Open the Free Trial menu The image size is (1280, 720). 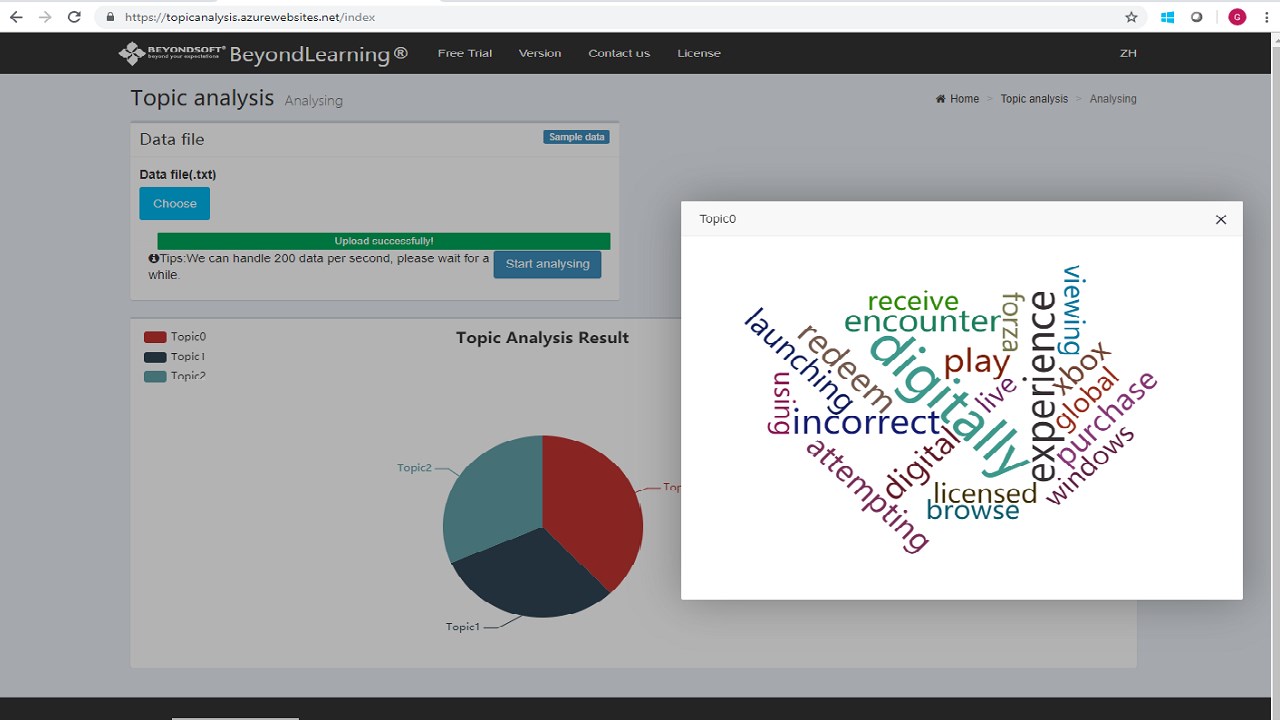click(465, 53)
